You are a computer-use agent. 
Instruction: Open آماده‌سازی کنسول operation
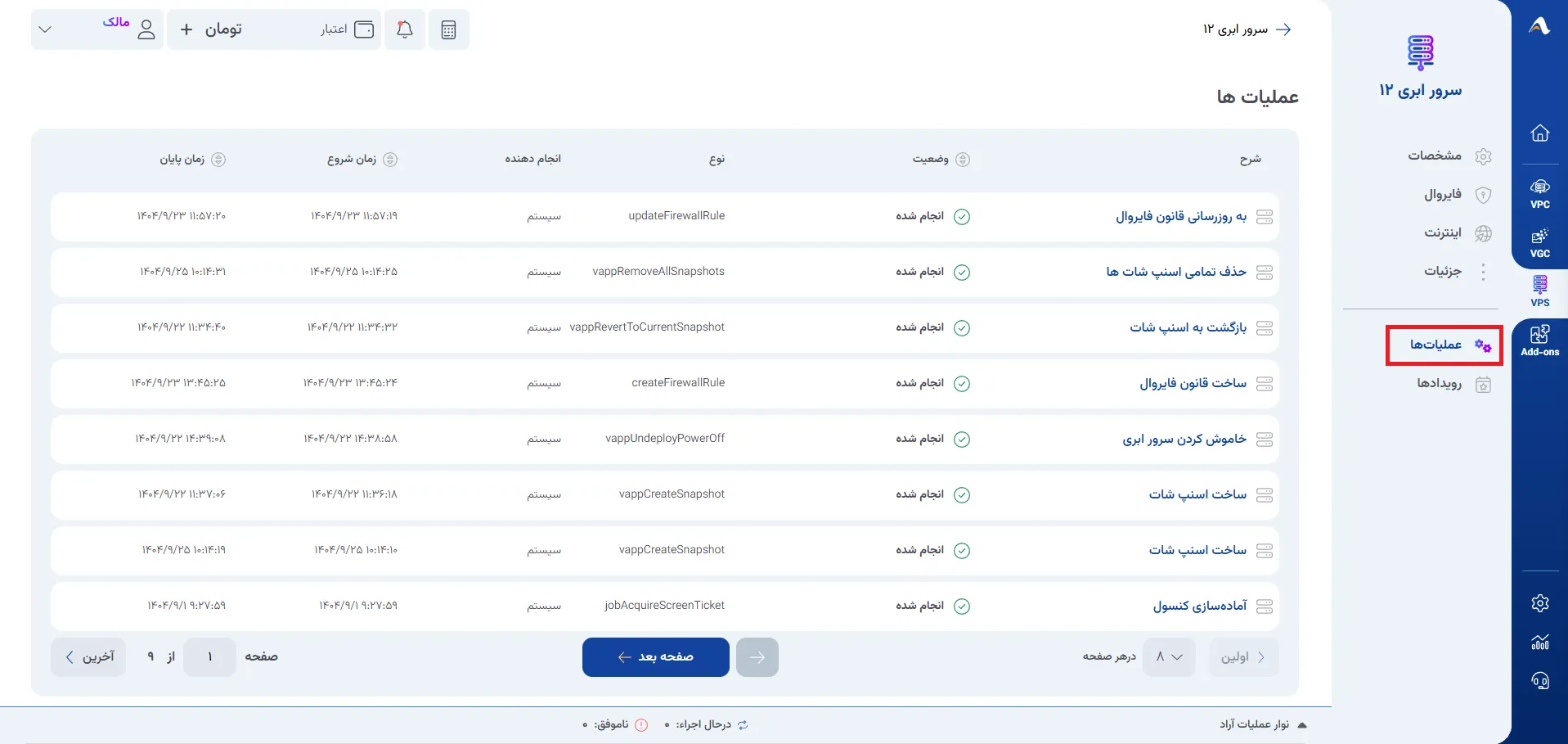coord(1200,606)
